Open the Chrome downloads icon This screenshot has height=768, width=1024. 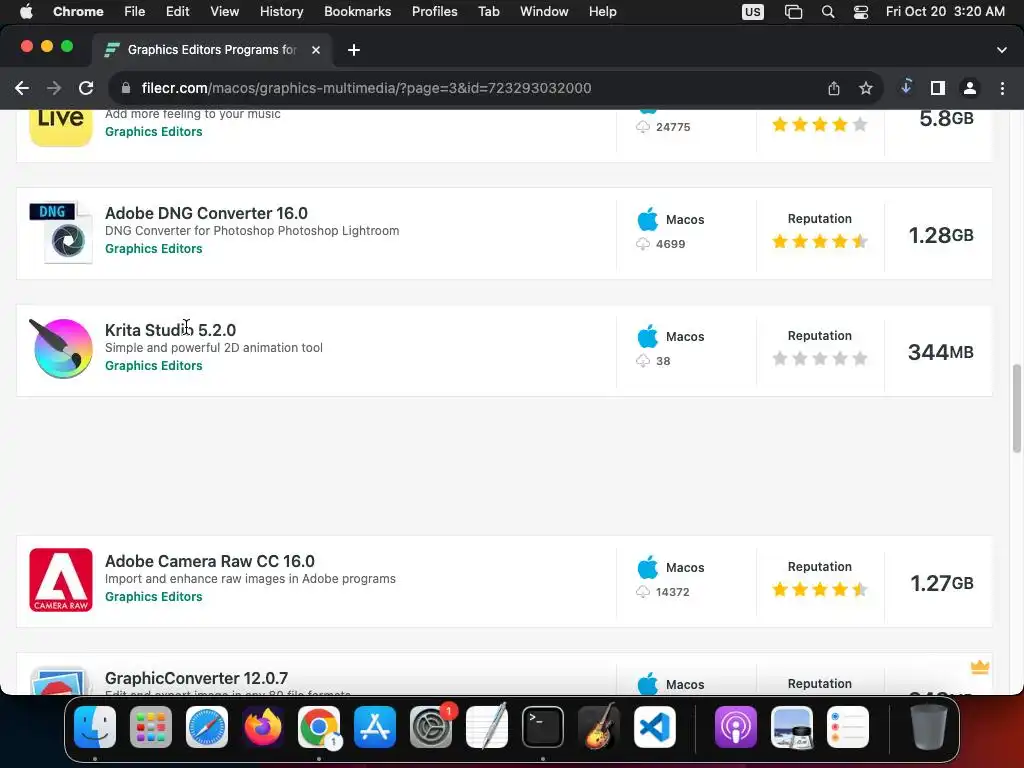pos(906,87)
